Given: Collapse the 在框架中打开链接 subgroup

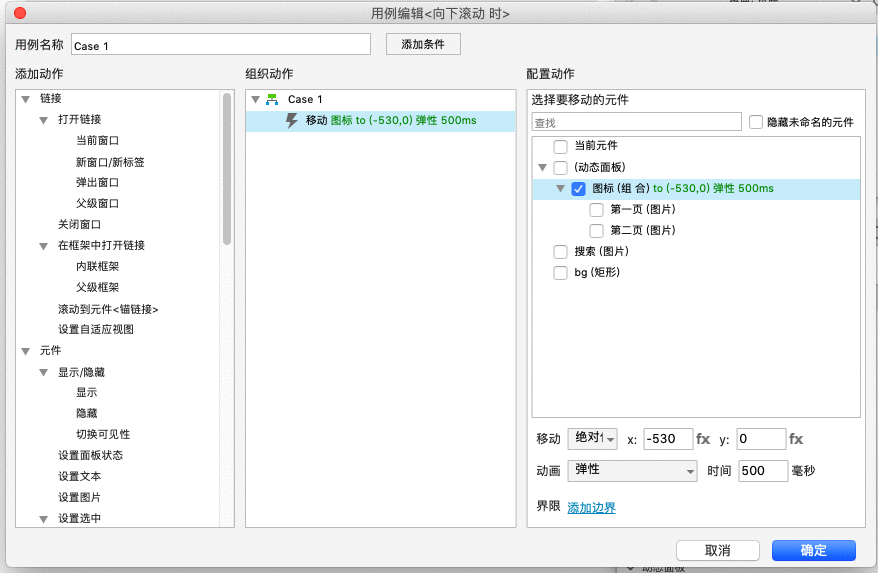Looking at the screenshot, I should click(x=43, y=246).
